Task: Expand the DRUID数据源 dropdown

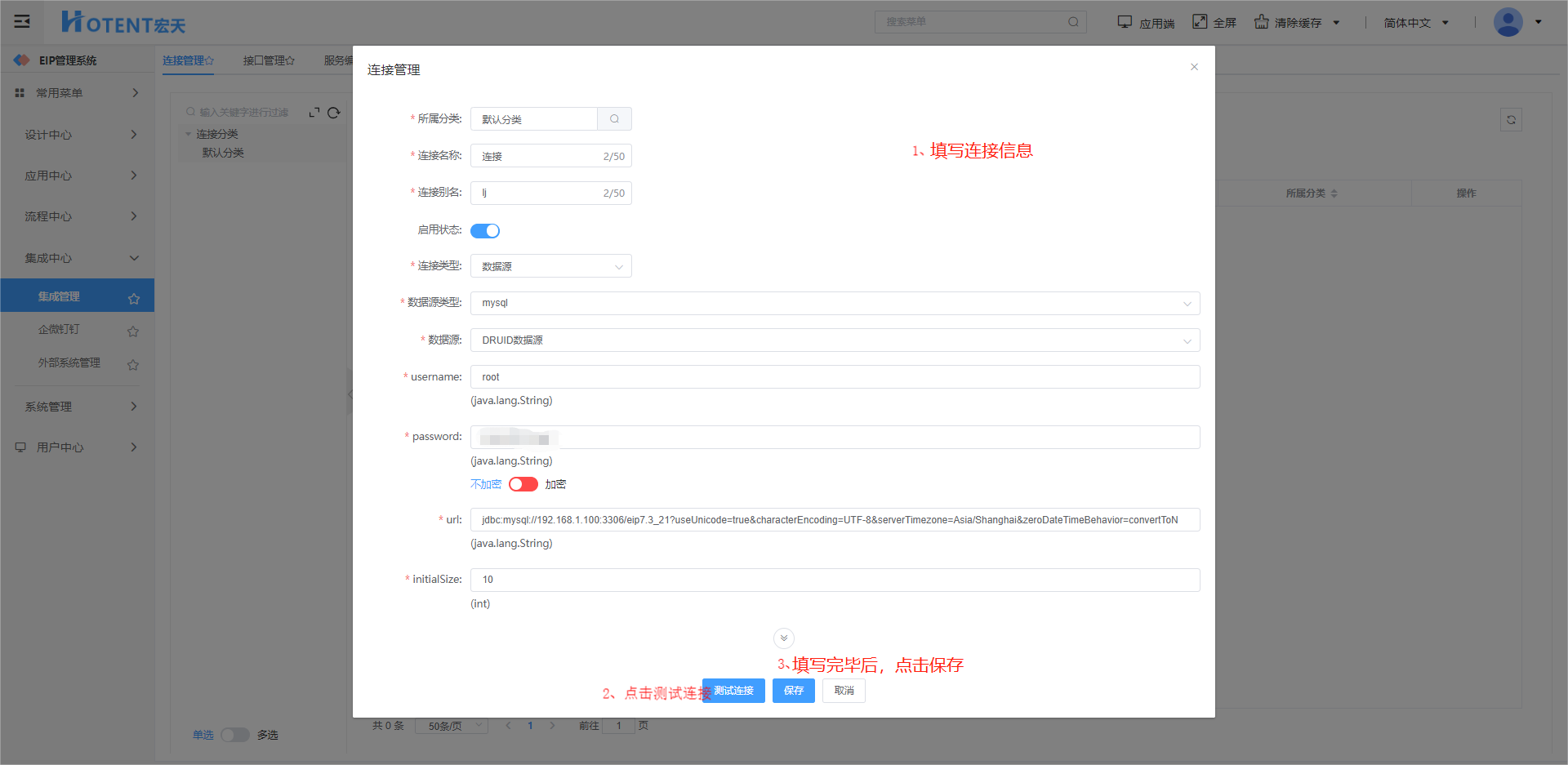Action: (835, 340)
